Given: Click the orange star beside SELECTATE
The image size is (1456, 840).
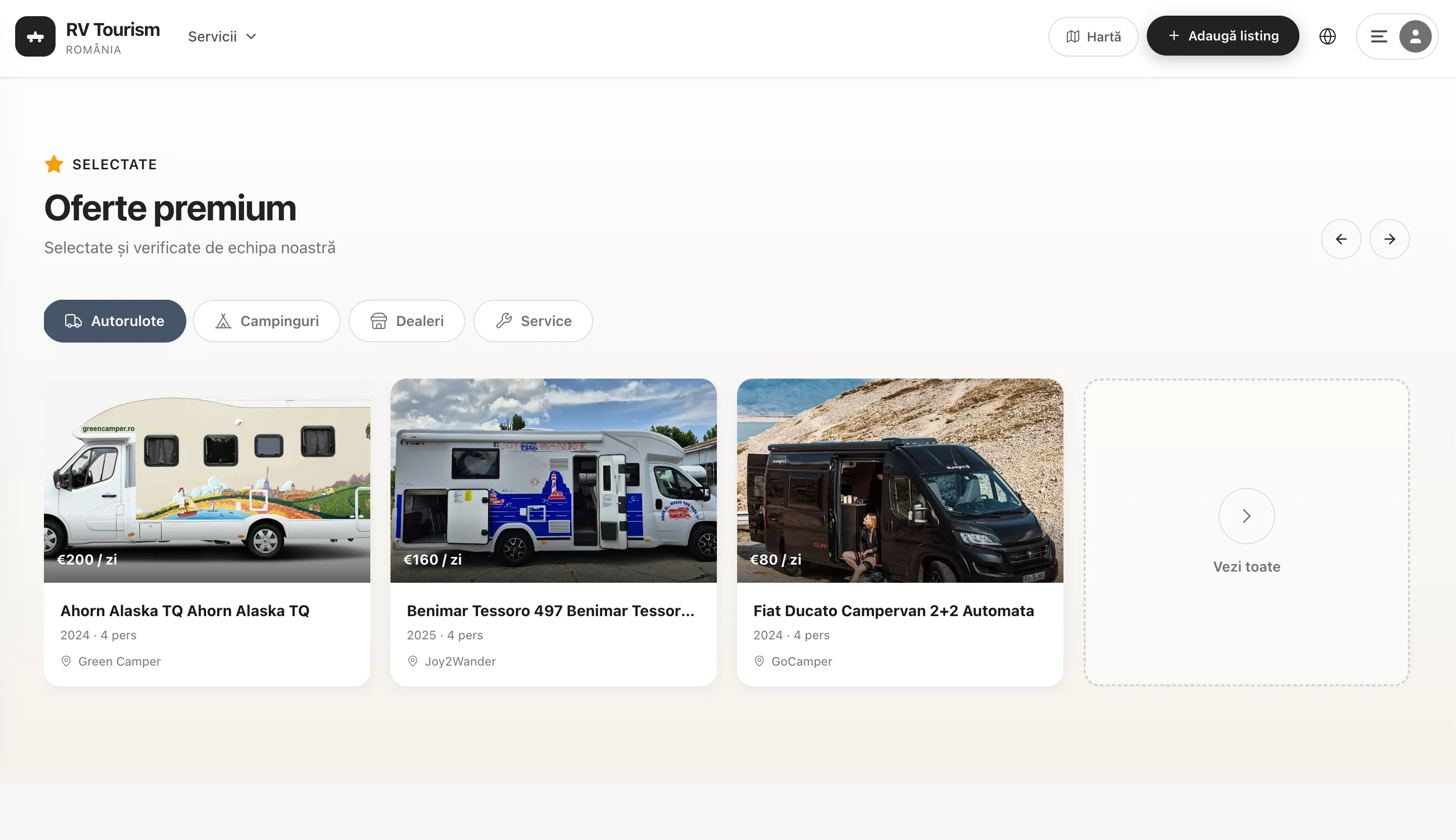Looking at the screenshot, I should tap(54, 164).
